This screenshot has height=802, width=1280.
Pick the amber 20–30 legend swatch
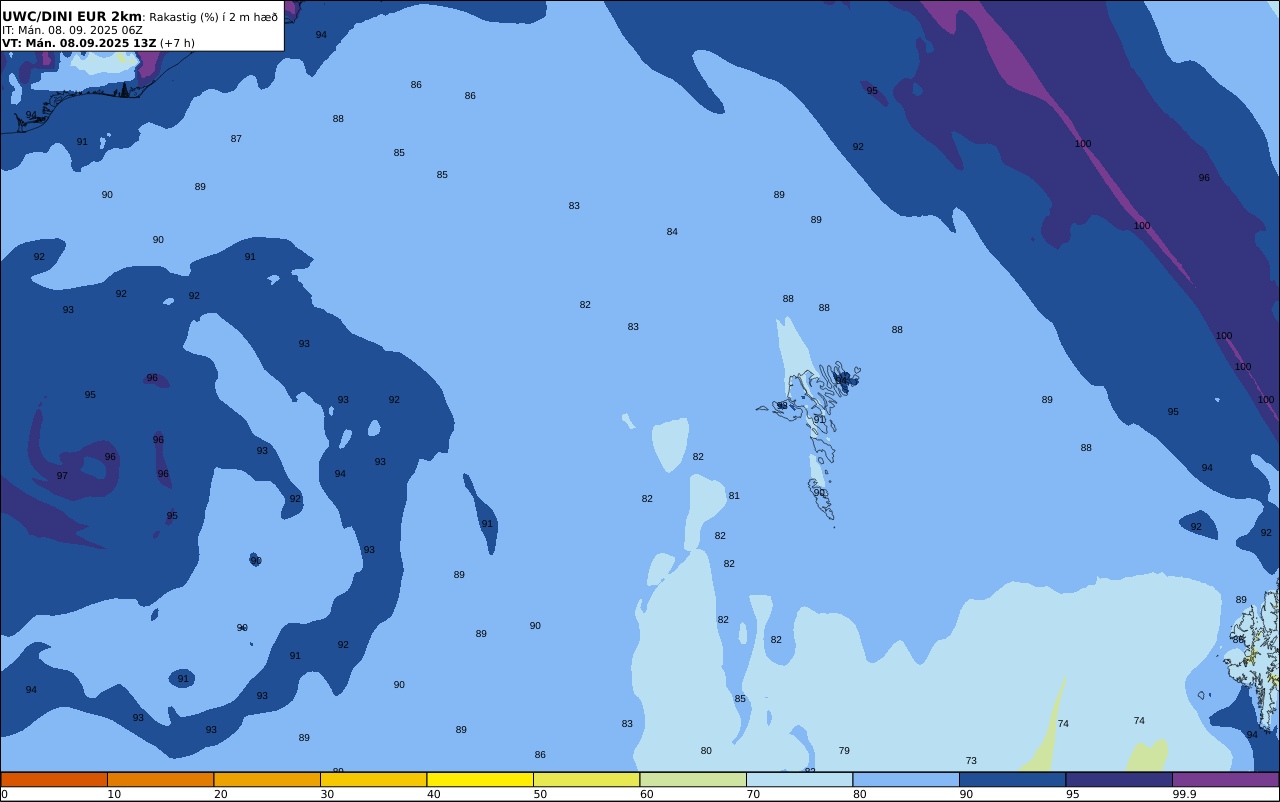pos(267,779)
